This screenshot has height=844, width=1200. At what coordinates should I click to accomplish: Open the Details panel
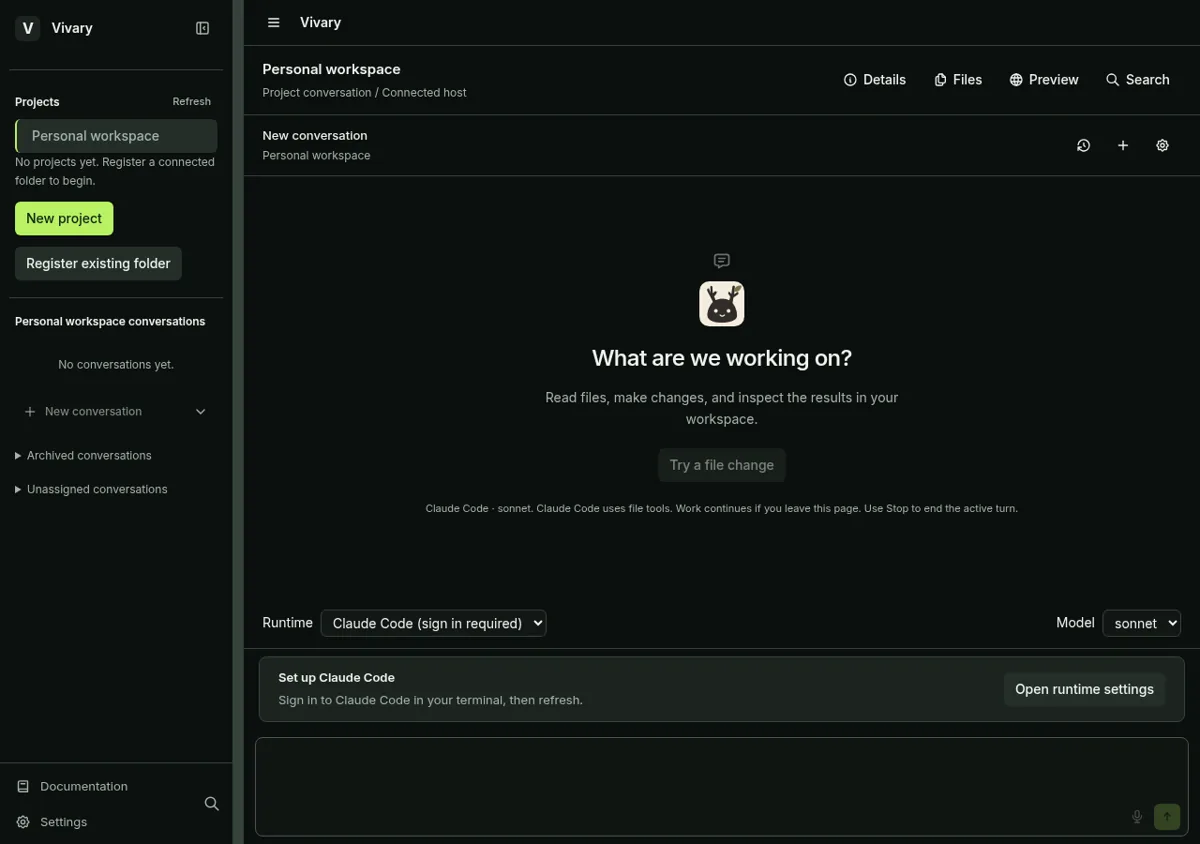point(875,80)
